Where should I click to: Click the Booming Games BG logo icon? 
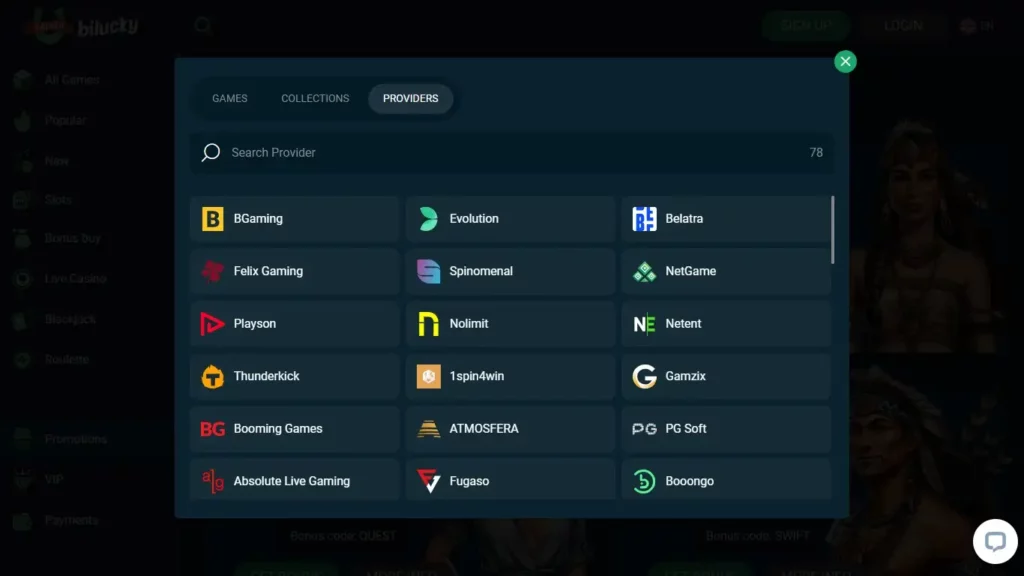(x=212, y=429)
